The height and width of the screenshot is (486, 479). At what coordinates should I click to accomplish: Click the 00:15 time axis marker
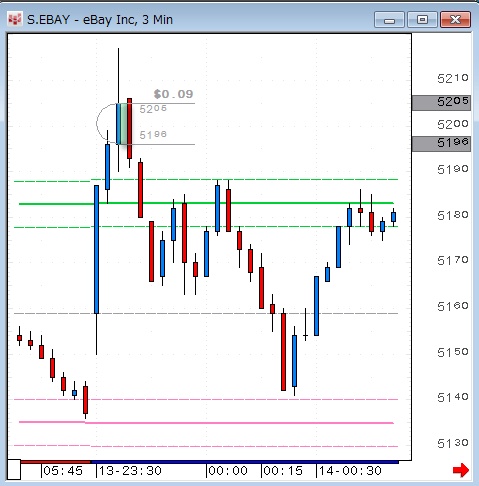tap(283, 471)
